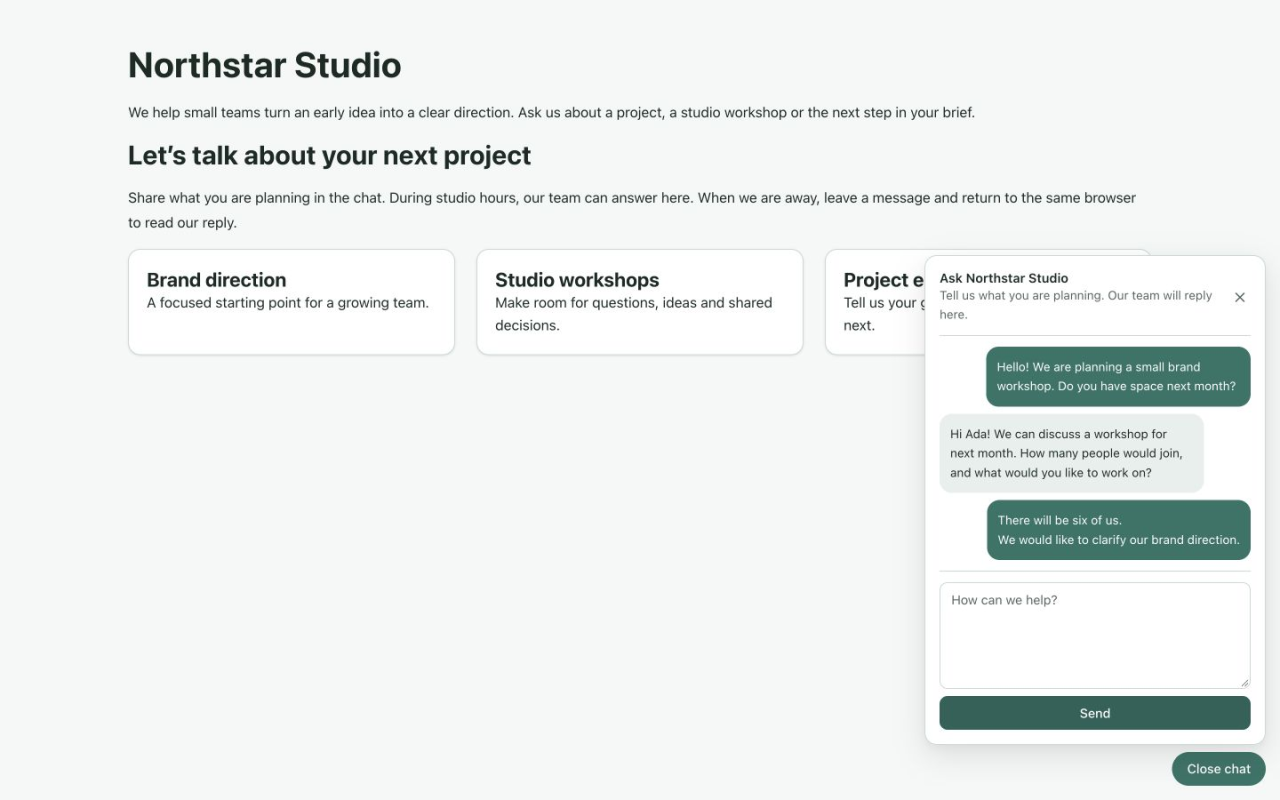The width and height of the screenshot is (1280, 800).
Task: Click the 'How can we help?' message box
Action: pos(1095,635)
